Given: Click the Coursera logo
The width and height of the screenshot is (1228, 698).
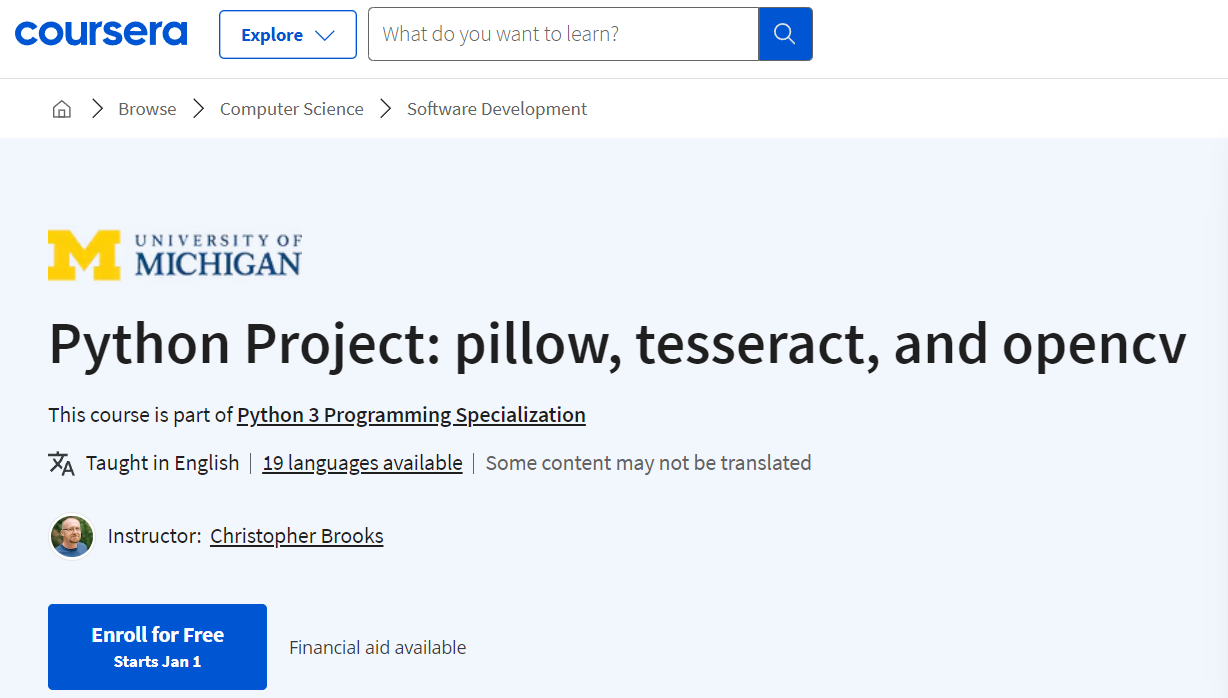Looking at the screenshot, I should (x=101, y=34).
